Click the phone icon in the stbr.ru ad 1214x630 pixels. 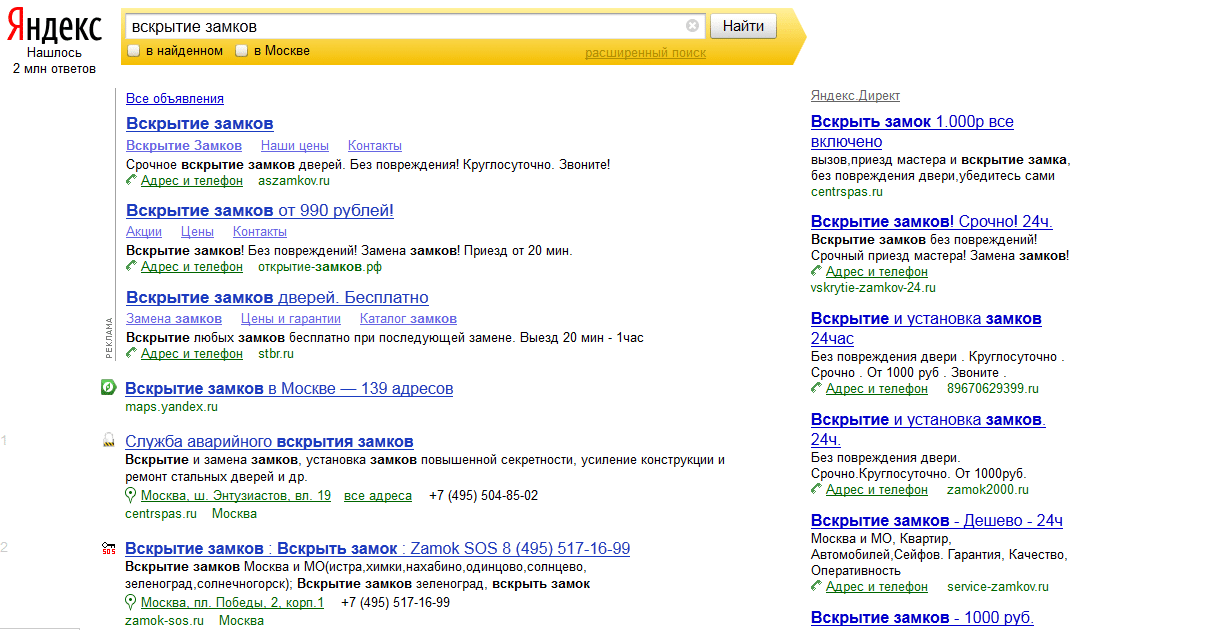tap(131, 353)
